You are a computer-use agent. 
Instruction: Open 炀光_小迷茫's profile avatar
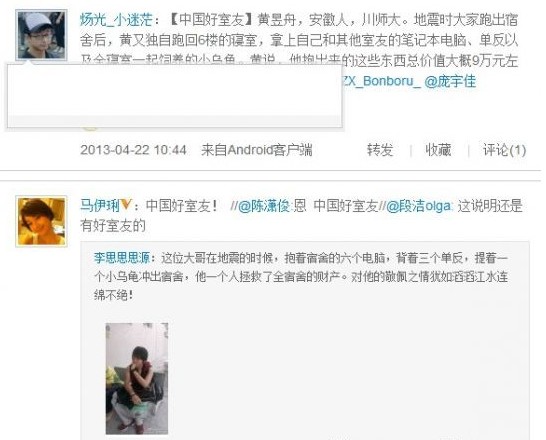tap(41, 35)
